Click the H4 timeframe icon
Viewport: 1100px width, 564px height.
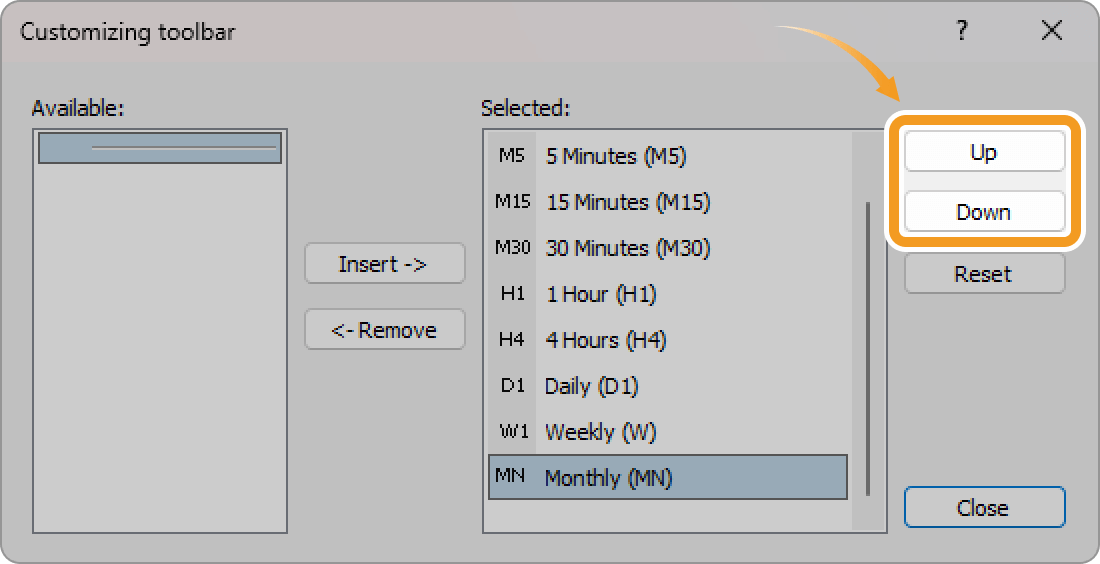511,340
